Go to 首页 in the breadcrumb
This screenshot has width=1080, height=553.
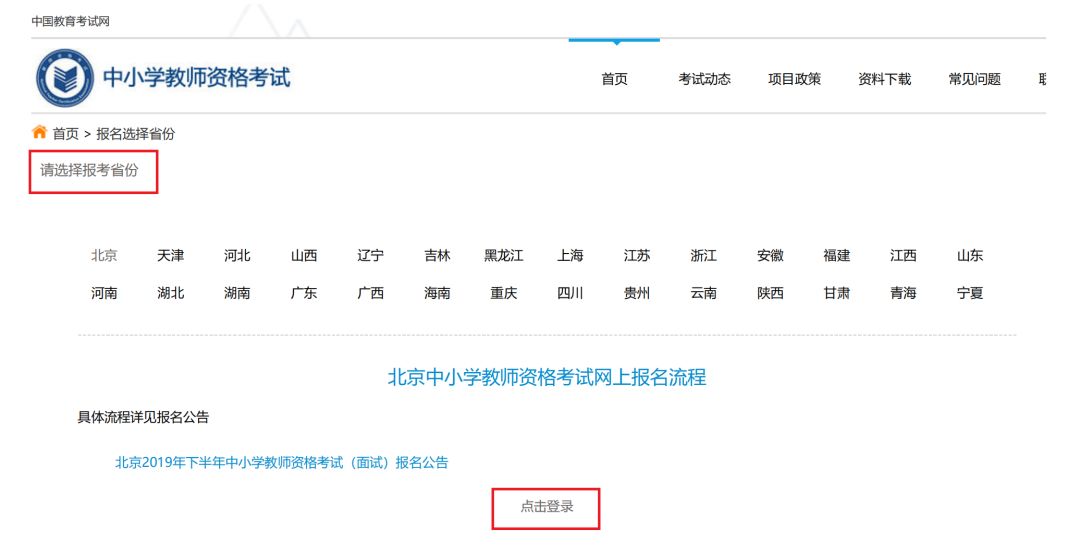point(65,134)
